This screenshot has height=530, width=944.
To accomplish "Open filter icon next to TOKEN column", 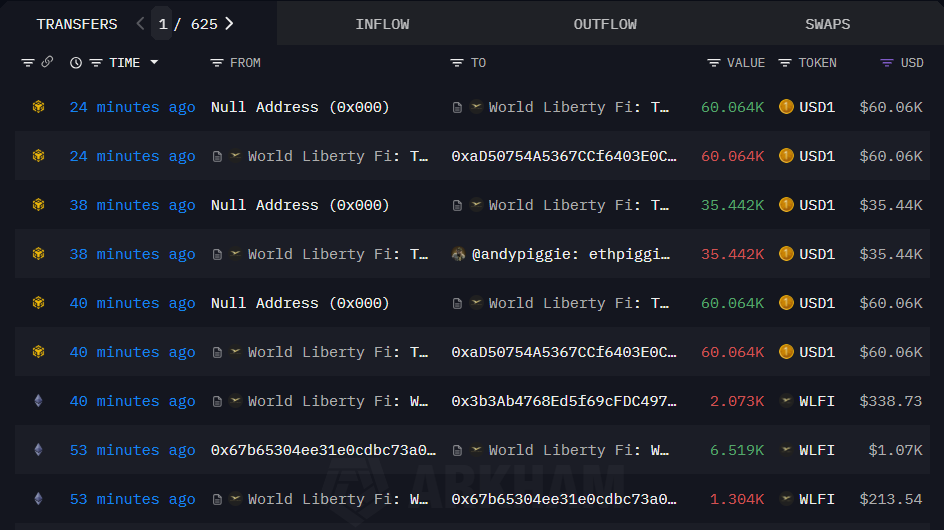I will 785,63.
